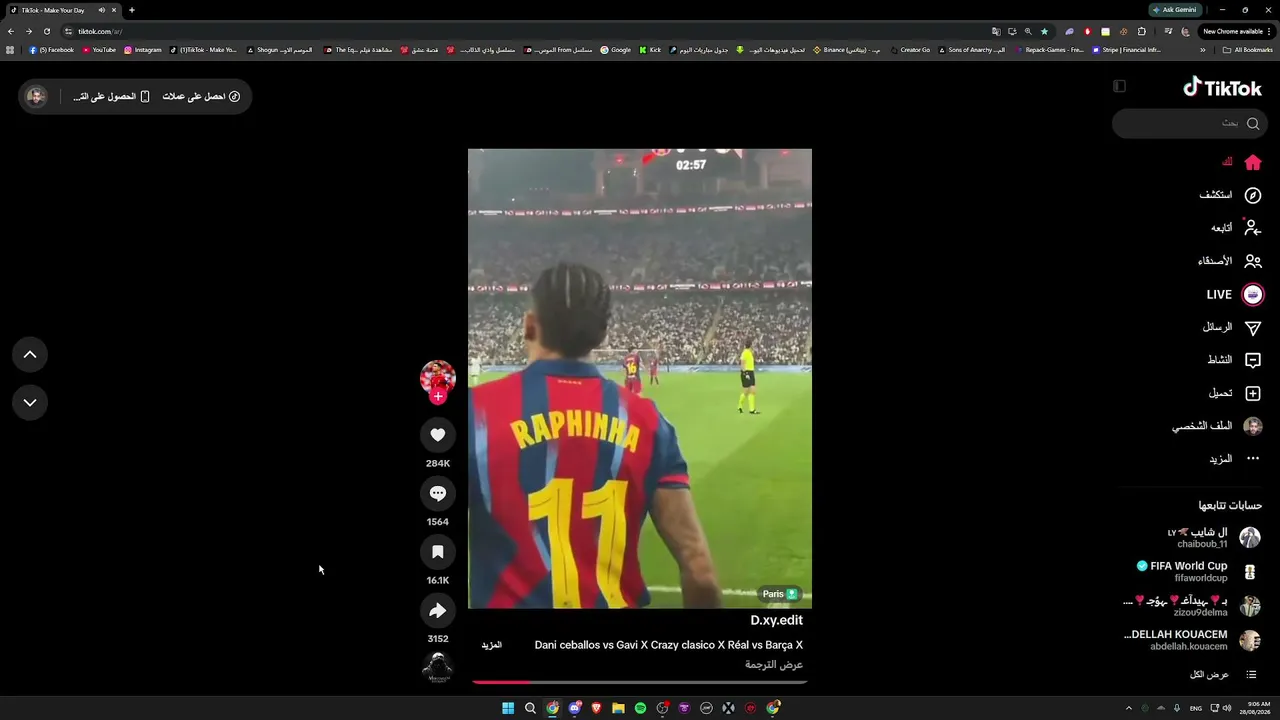
Task: Open the YouTube bookmark
Action: coord(100,50)
